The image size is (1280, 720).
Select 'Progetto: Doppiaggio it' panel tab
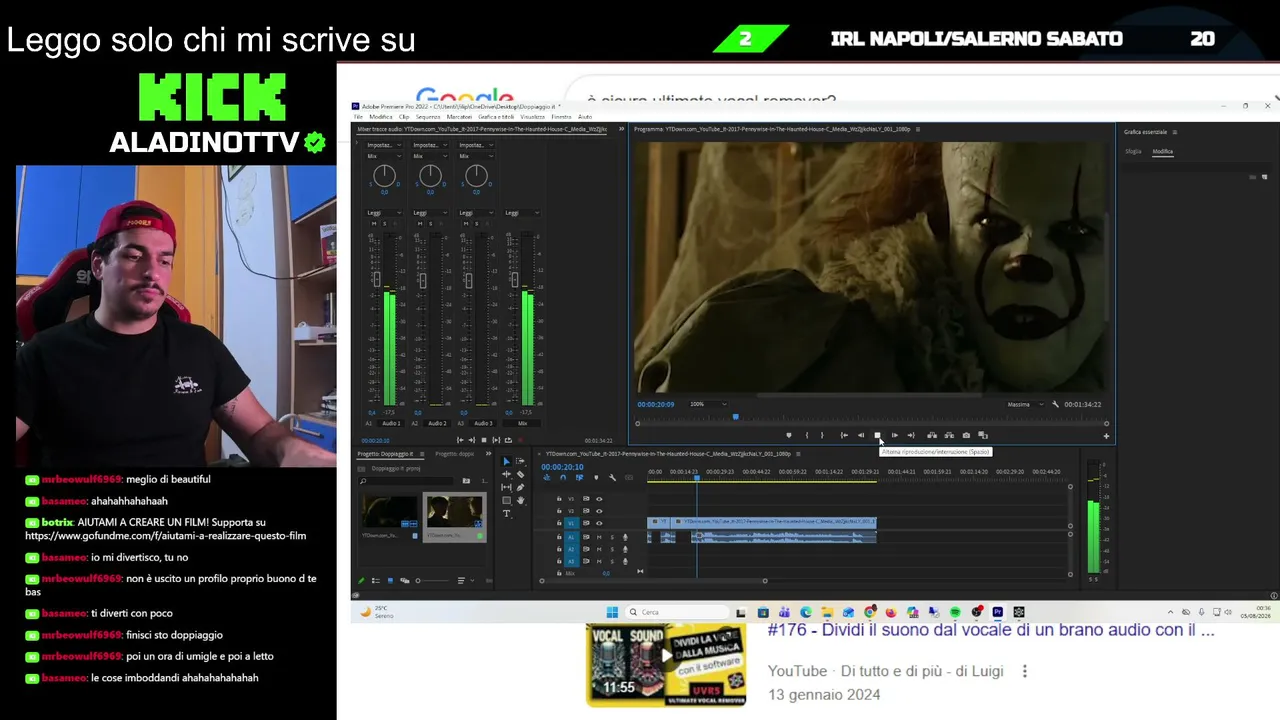tap(385, 454)
